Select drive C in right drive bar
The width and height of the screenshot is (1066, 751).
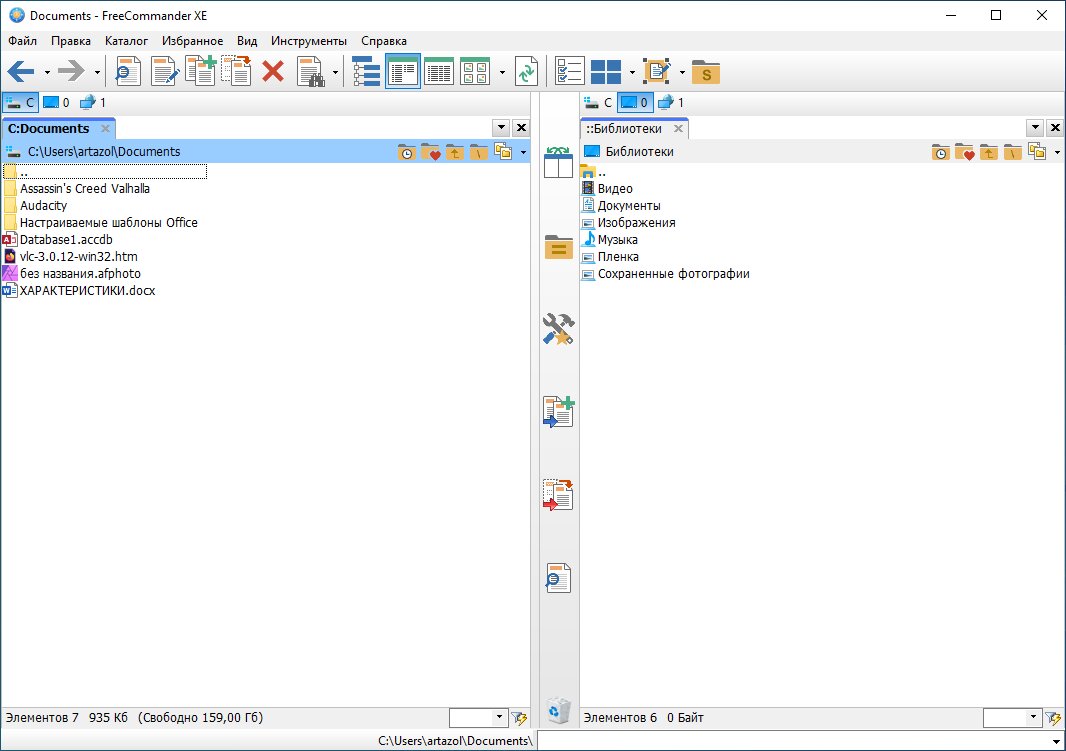598,103
